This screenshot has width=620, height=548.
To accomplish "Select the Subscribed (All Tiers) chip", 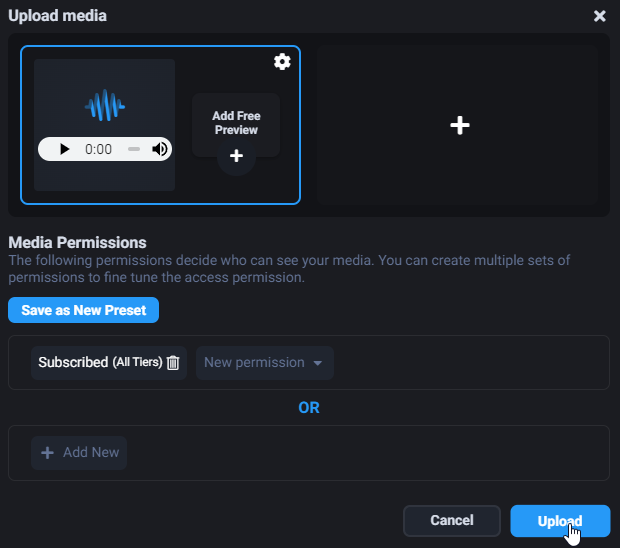I will coord(99,363).
